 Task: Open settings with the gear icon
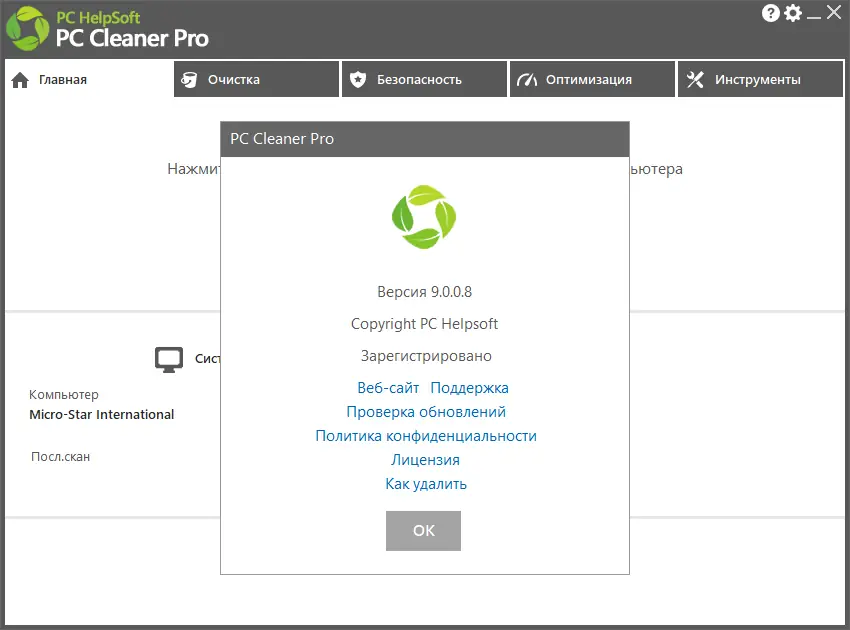click(x=793, y=13)
